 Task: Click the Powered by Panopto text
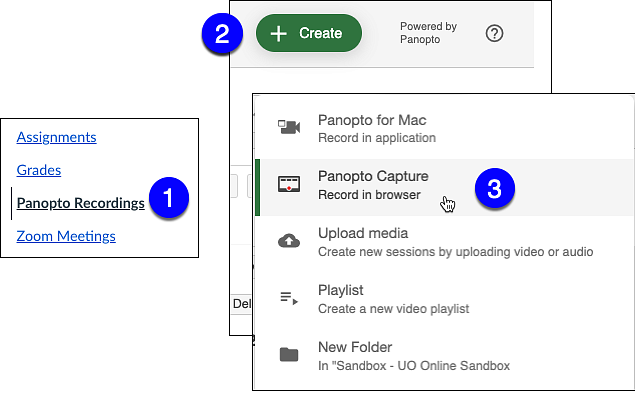click(428, 33)
